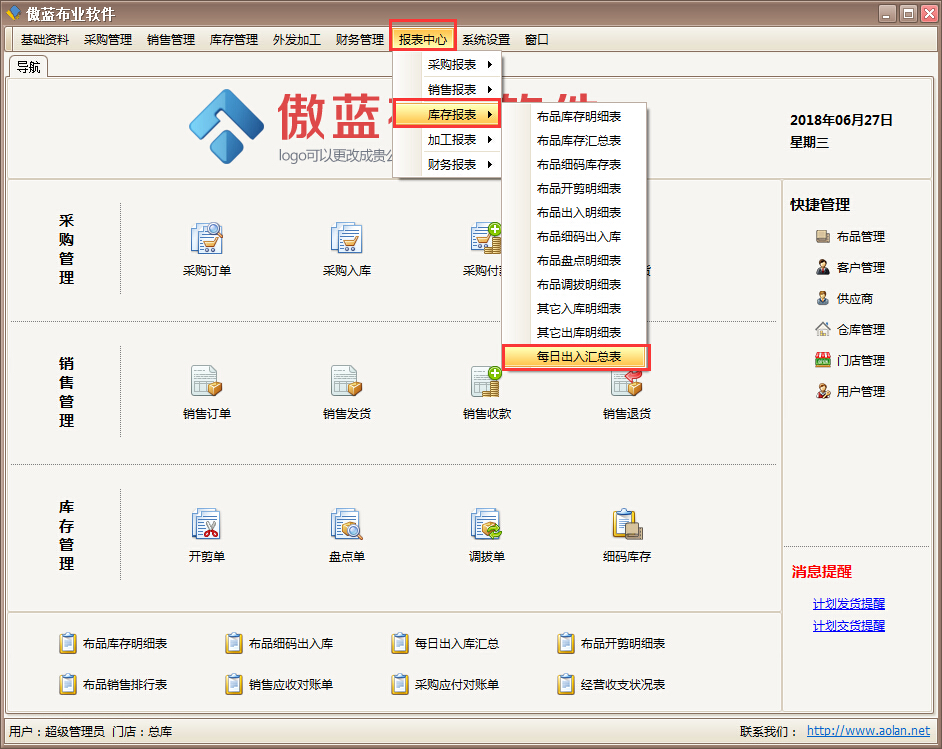
Task: Expand the 采购报表 submenu
Action: [452, 65]
